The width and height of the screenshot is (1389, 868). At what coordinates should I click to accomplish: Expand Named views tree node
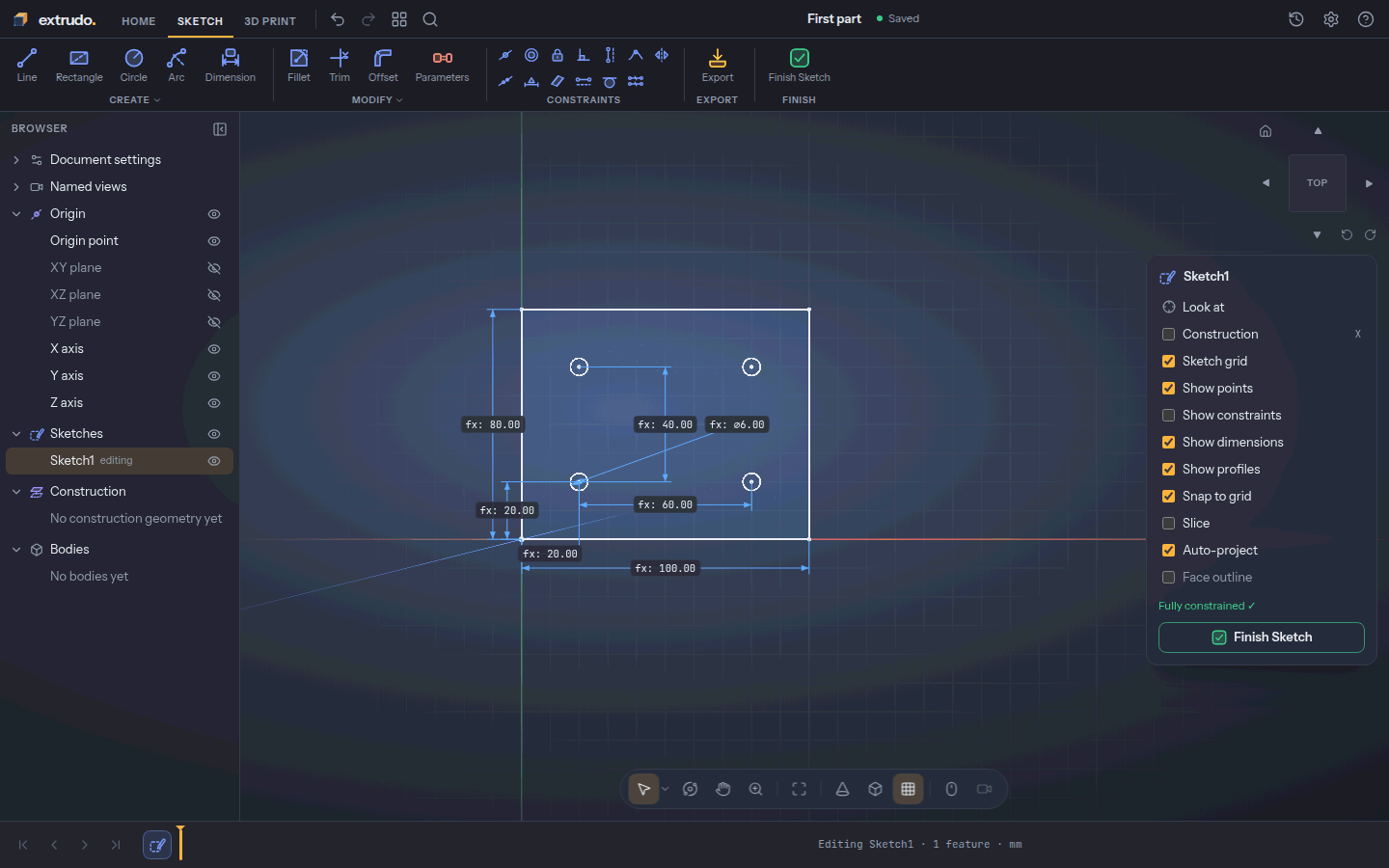pos(16,187)
